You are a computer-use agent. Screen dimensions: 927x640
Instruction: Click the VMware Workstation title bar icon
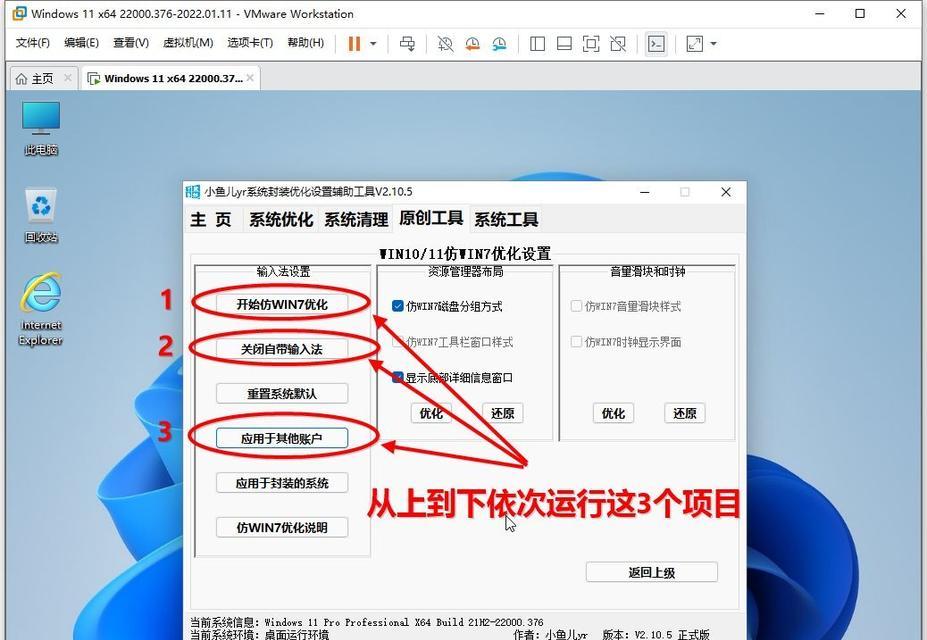tap(20, 13)
